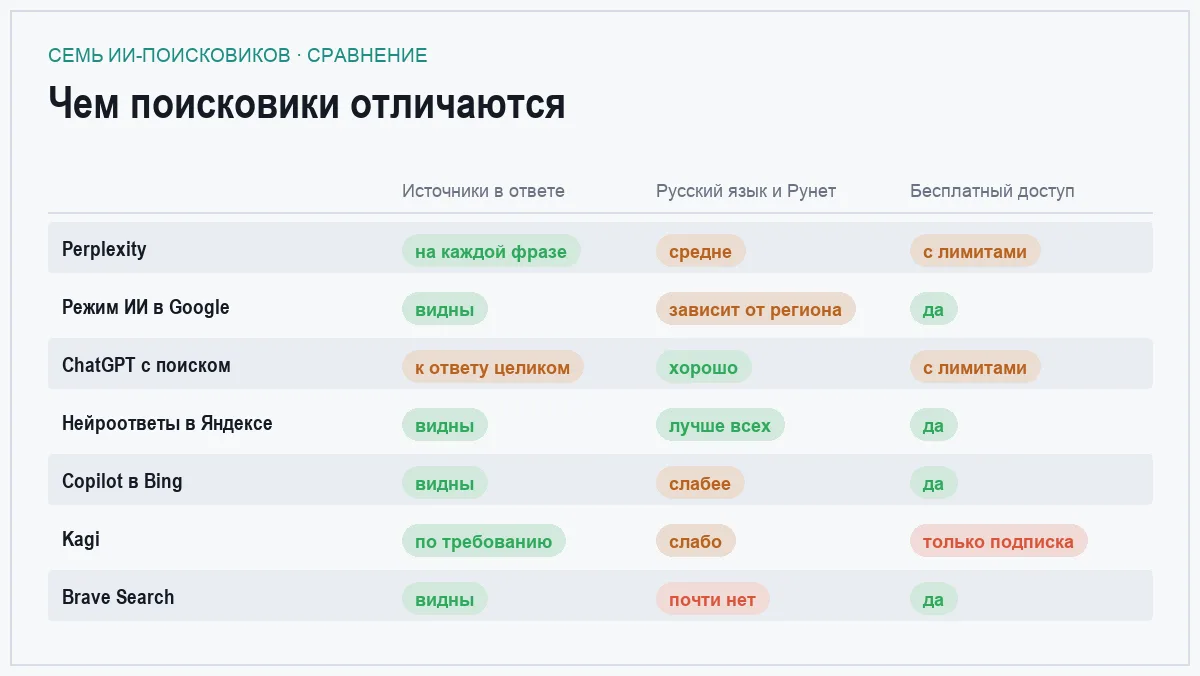This screenshot has width=1200, height=676.
Task: Click column header 'Русский язык и Рунет'
Action: (746, 191)
